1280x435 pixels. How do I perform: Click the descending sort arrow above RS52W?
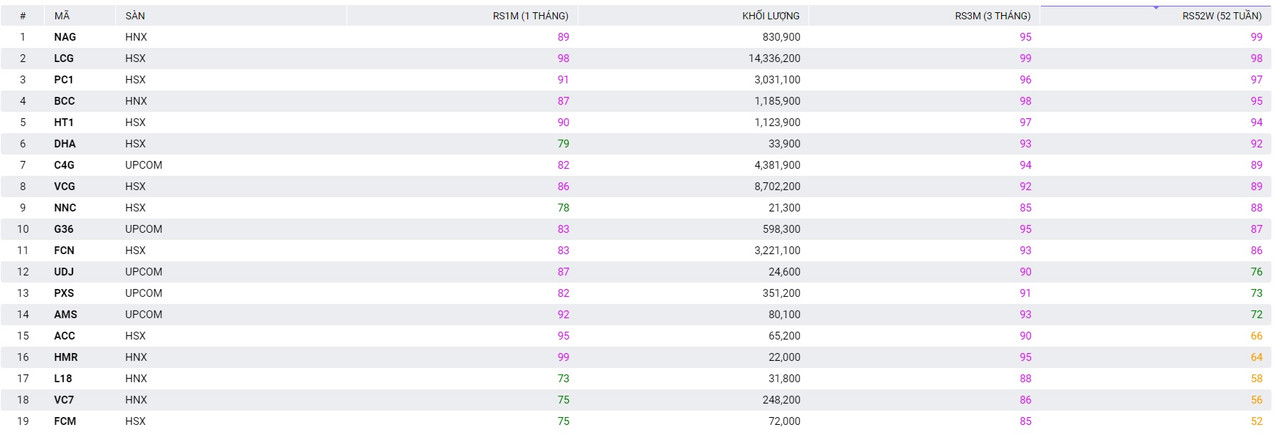click(1156, 8)
